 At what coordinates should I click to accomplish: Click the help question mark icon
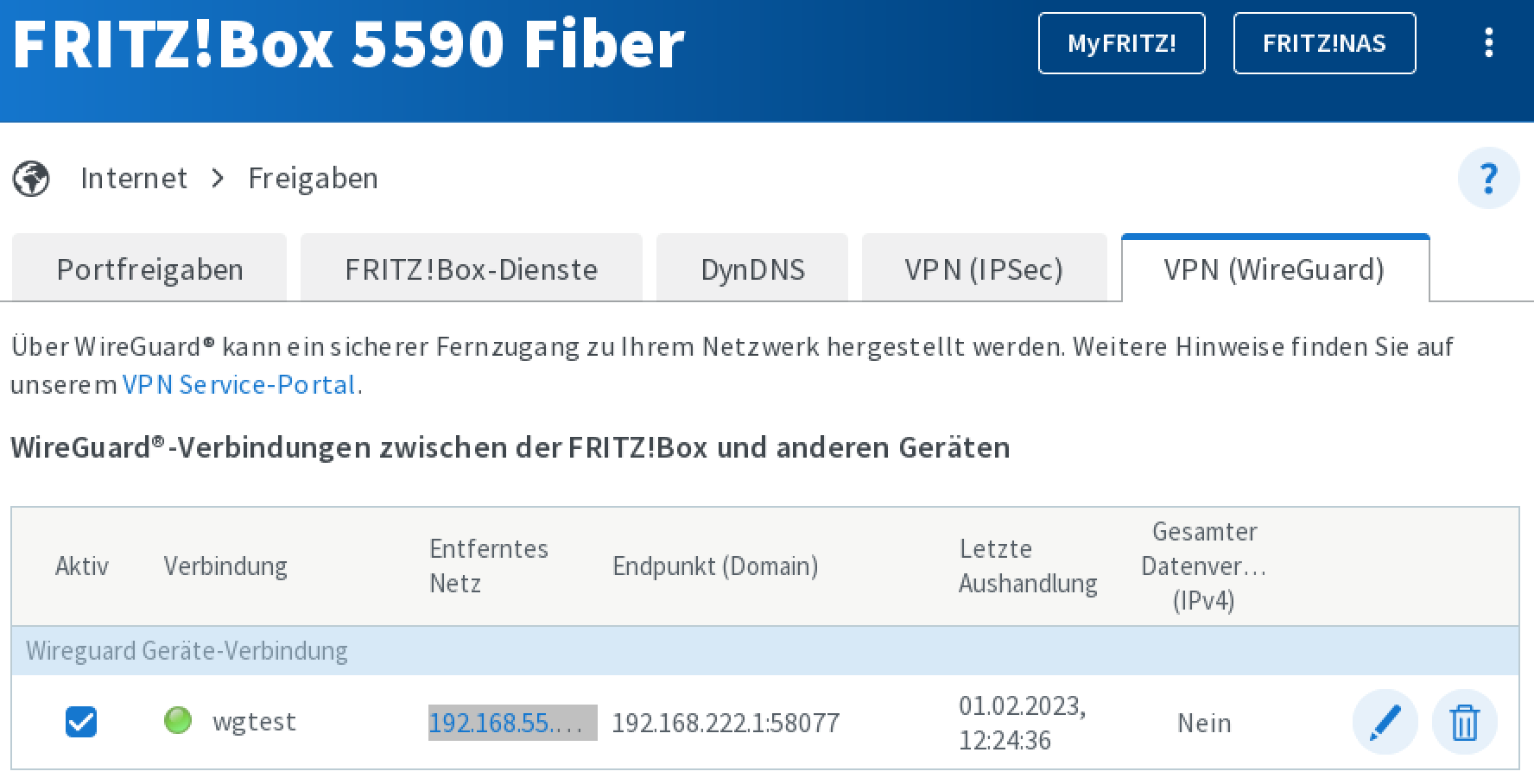coord(1488,179)
